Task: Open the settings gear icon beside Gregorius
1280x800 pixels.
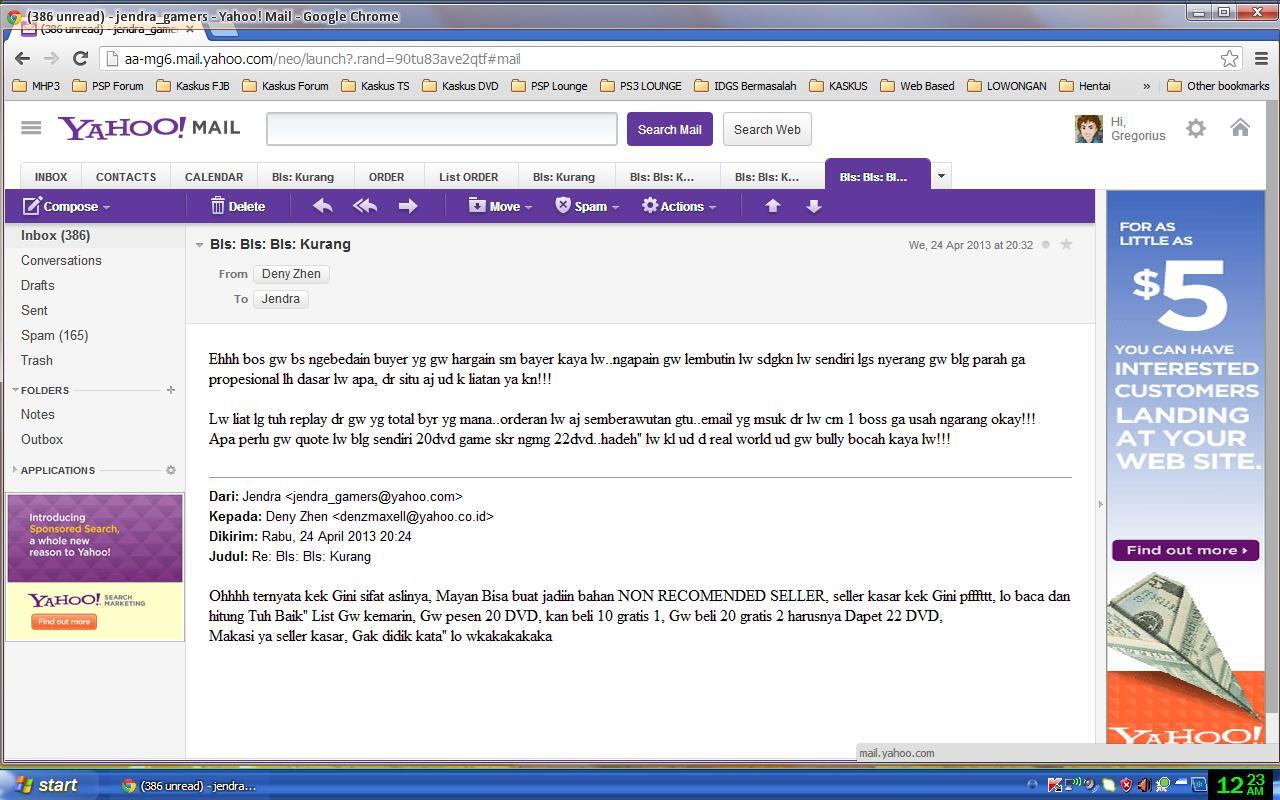Action: click(x=1196, y=128)
